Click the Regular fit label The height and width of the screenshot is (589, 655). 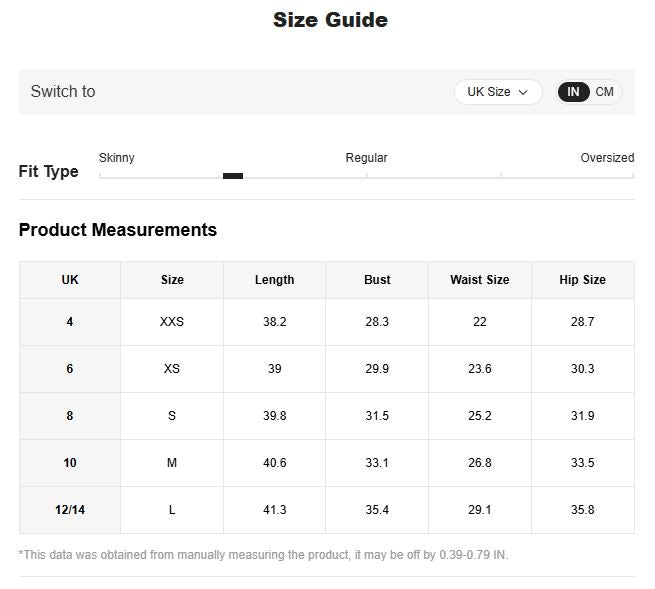(x=366, y=158)
